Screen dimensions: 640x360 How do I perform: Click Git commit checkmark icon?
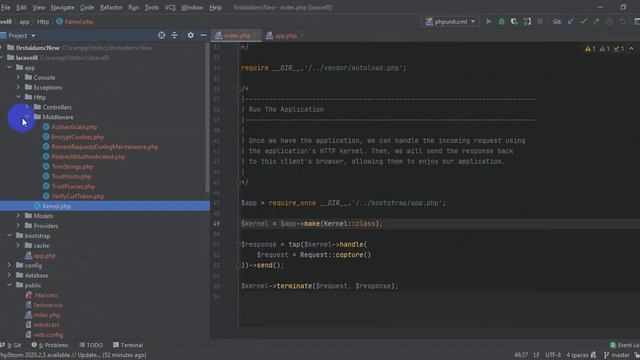(584, 22)
